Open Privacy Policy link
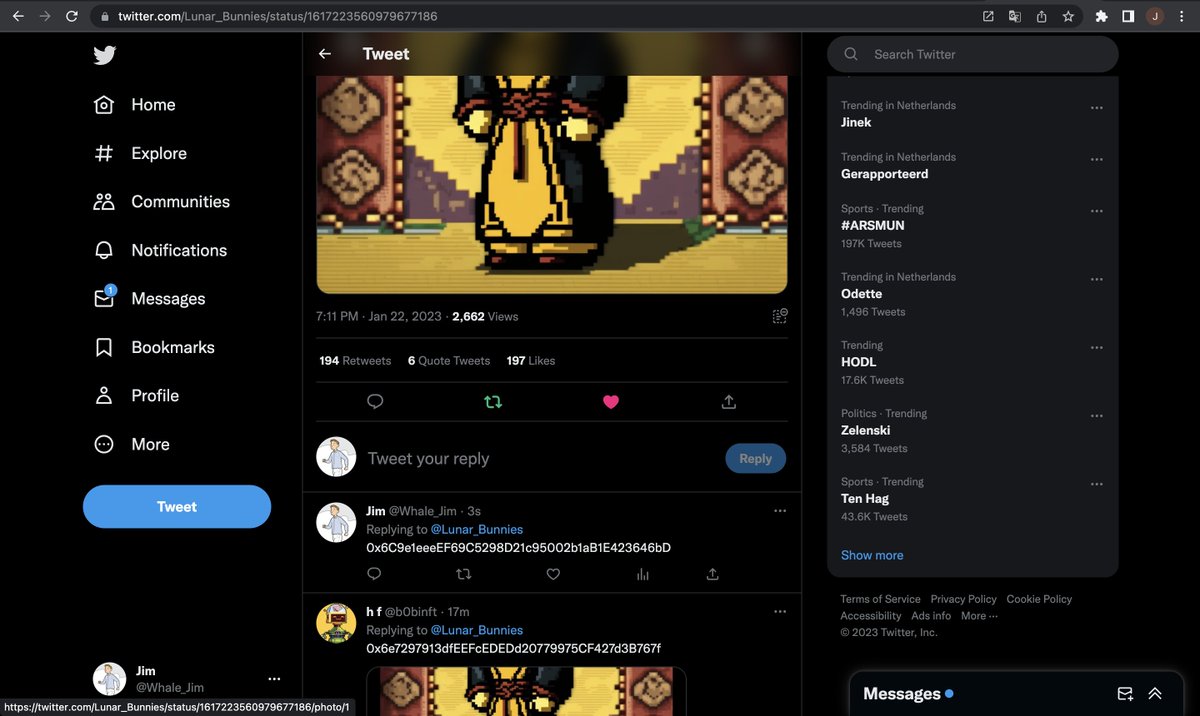 (x=963, y=599)
